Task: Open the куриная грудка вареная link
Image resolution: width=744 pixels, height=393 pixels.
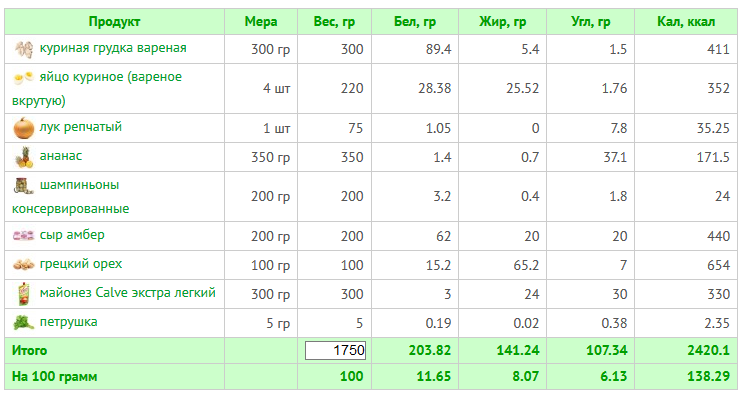Action: (113, 48)
